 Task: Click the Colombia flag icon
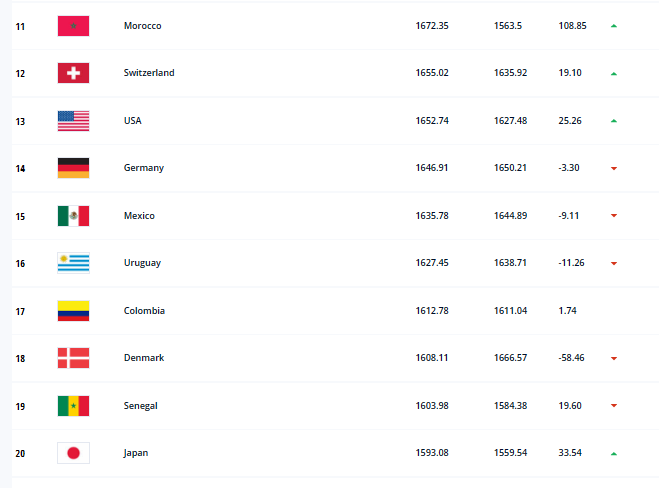tap(73, 311)
